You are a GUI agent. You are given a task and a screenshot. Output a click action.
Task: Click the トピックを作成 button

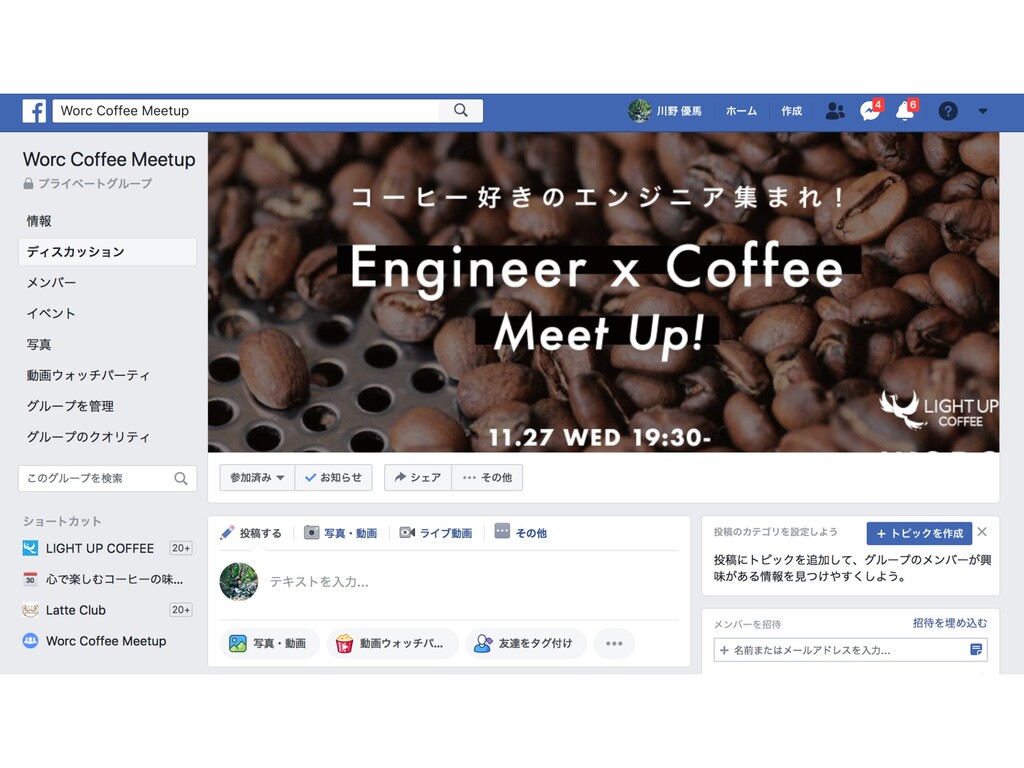click(919, 534)
